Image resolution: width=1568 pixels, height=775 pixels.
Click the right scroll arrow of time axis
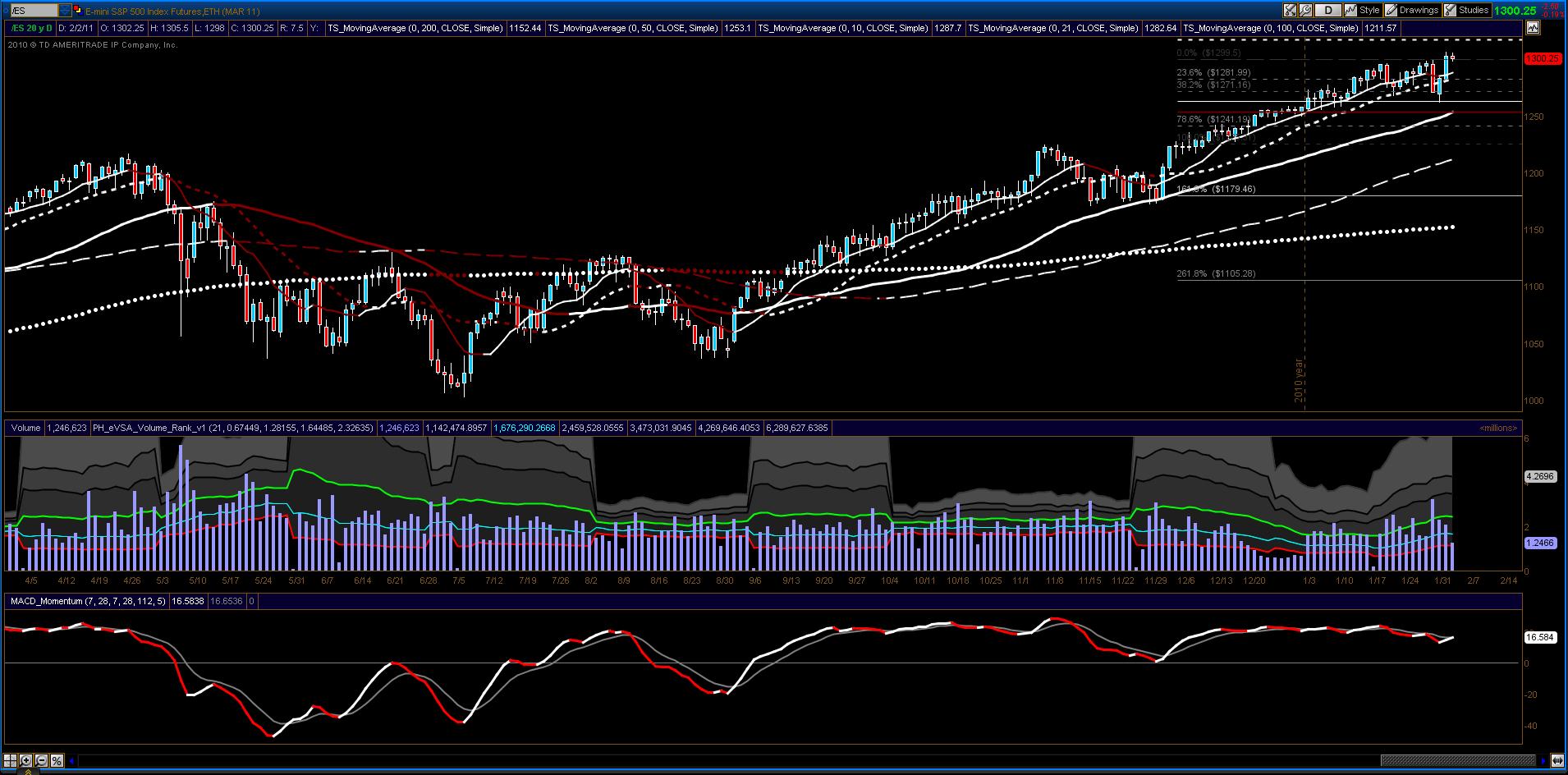[1543, 761]
